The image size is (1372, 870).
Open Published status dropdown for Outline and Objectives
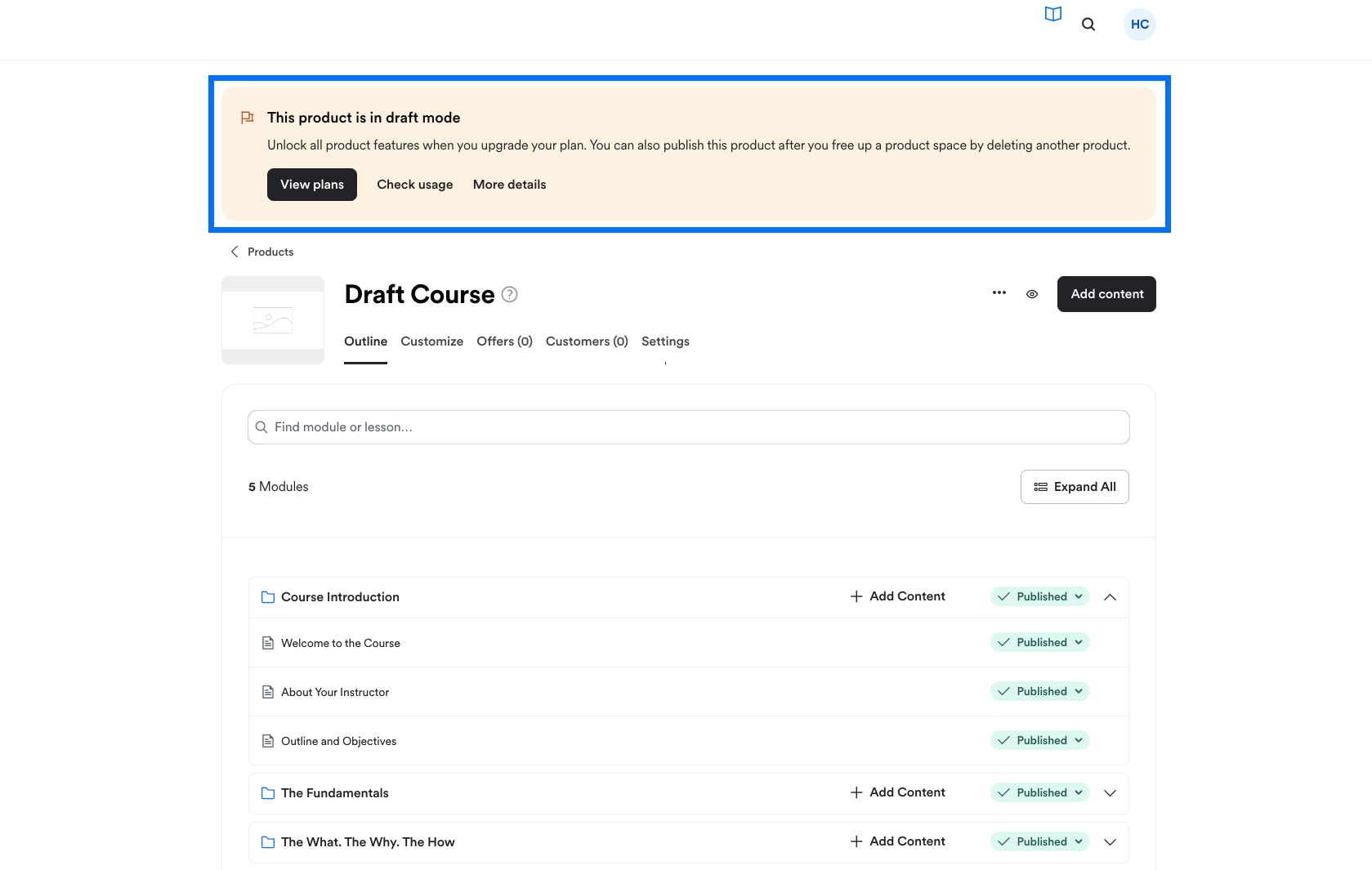point(1040,740)
